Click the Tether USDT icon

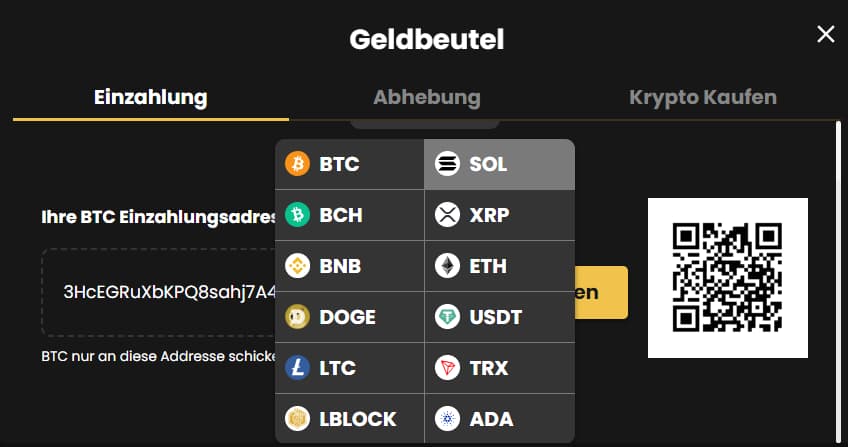(x=447, y=317)
